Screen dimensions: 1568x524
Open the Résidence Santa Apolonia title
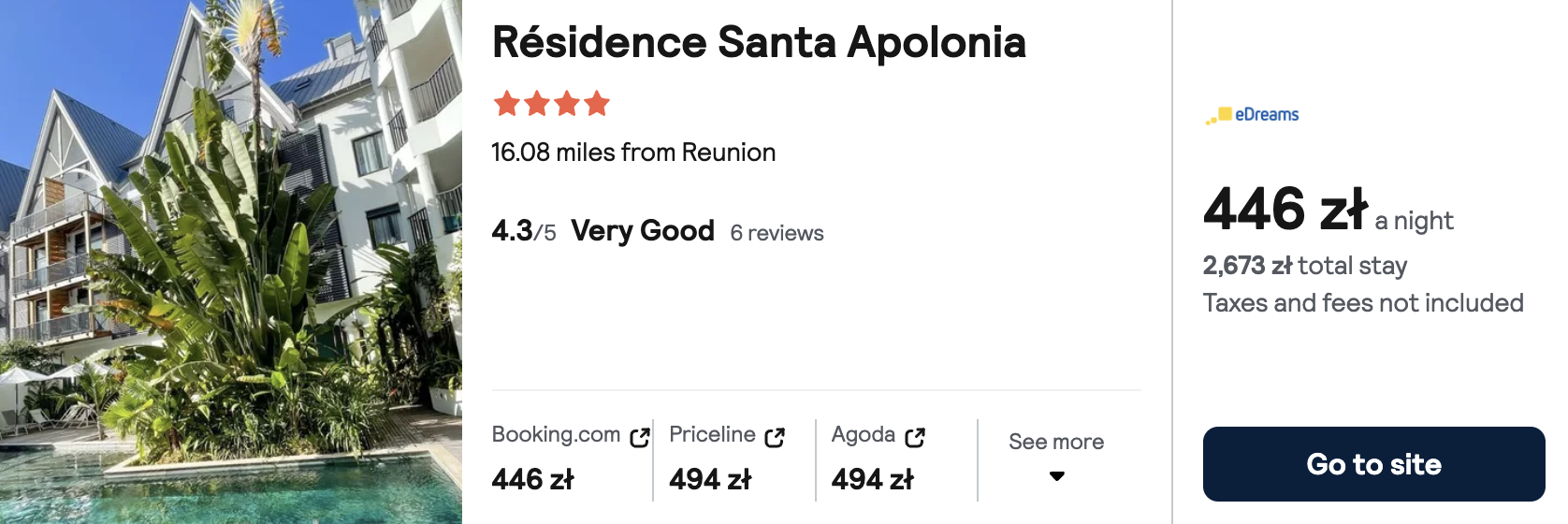pyautogui.click(x=759, y=42)
